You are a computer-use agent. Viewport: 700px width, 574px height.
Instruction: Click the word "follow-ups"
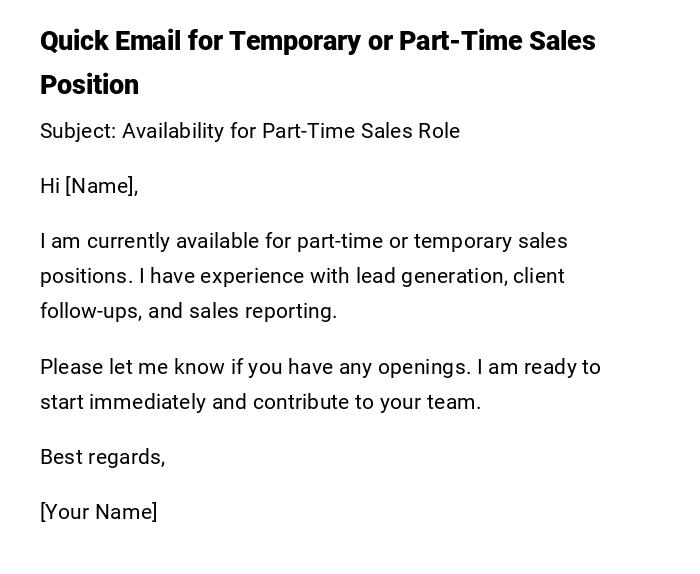(90, 311)
